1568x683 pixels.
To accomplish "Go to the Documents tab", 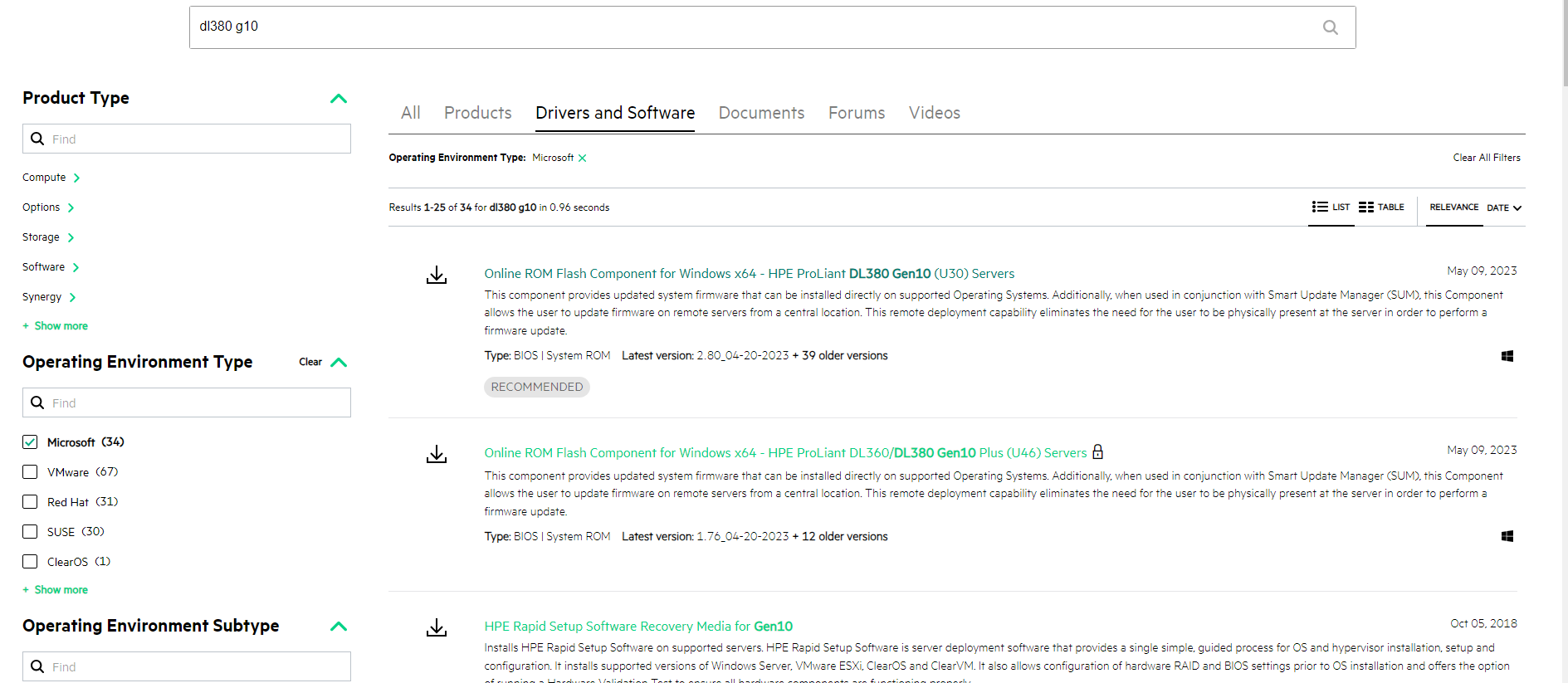I will 761,113.
